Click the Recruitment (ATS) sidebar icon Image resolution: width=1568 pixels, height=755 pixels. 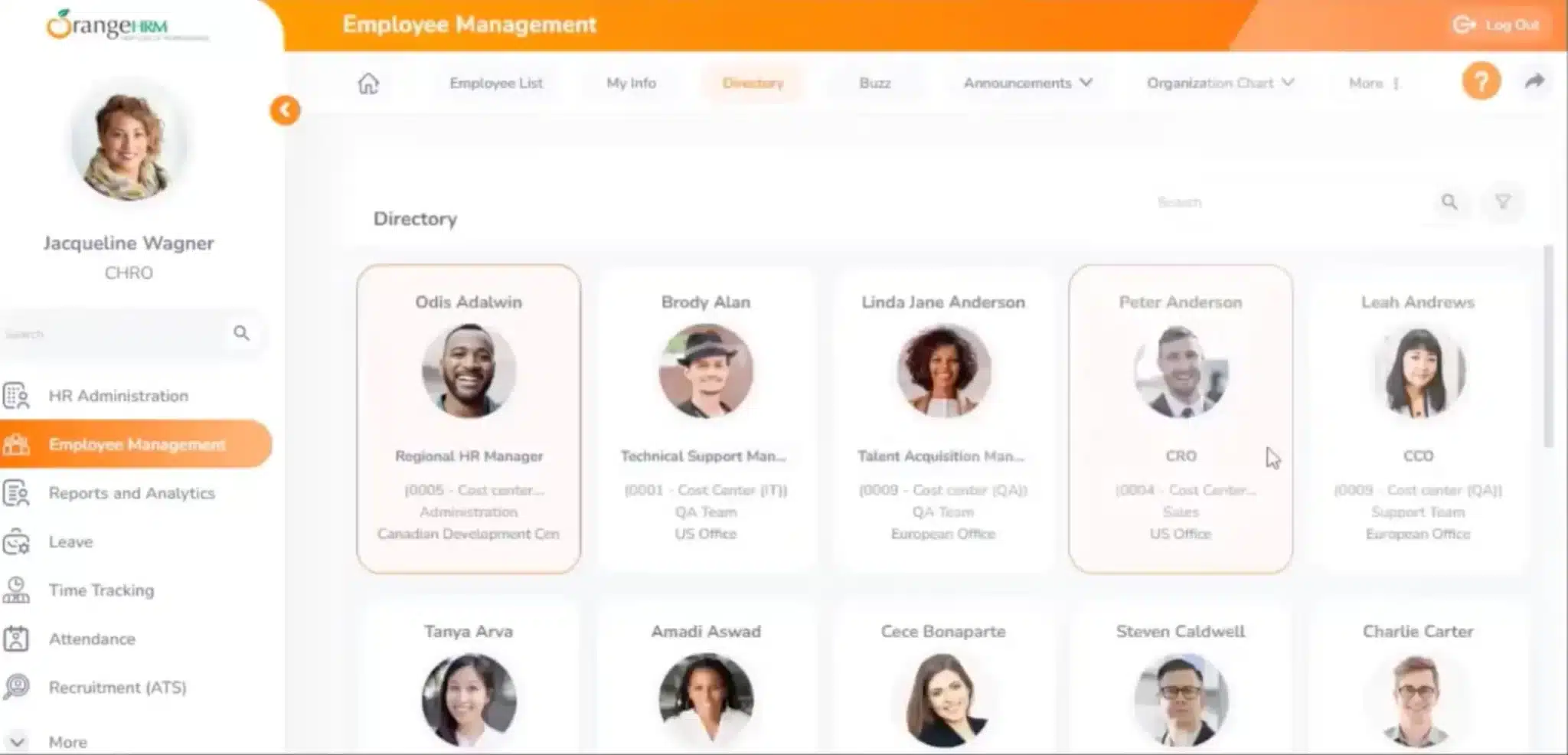pos(16,687)
